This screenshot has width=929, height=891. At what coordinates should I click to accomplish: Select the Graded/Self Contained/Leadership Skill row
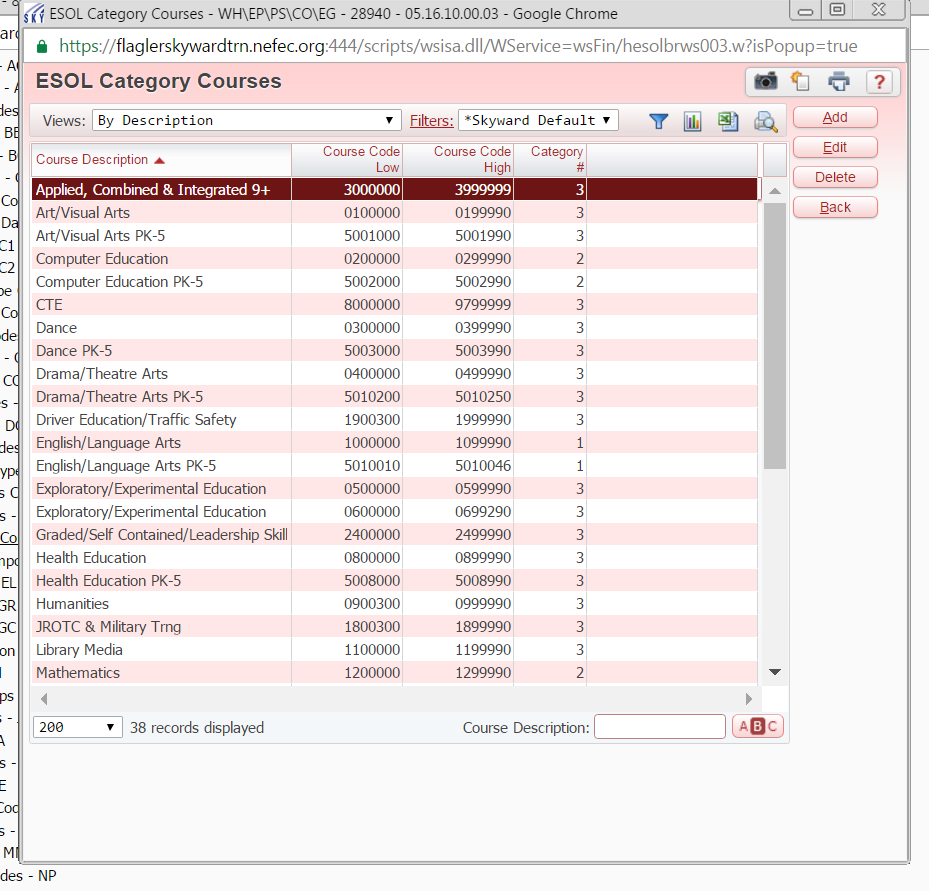[x=395, y=535]
